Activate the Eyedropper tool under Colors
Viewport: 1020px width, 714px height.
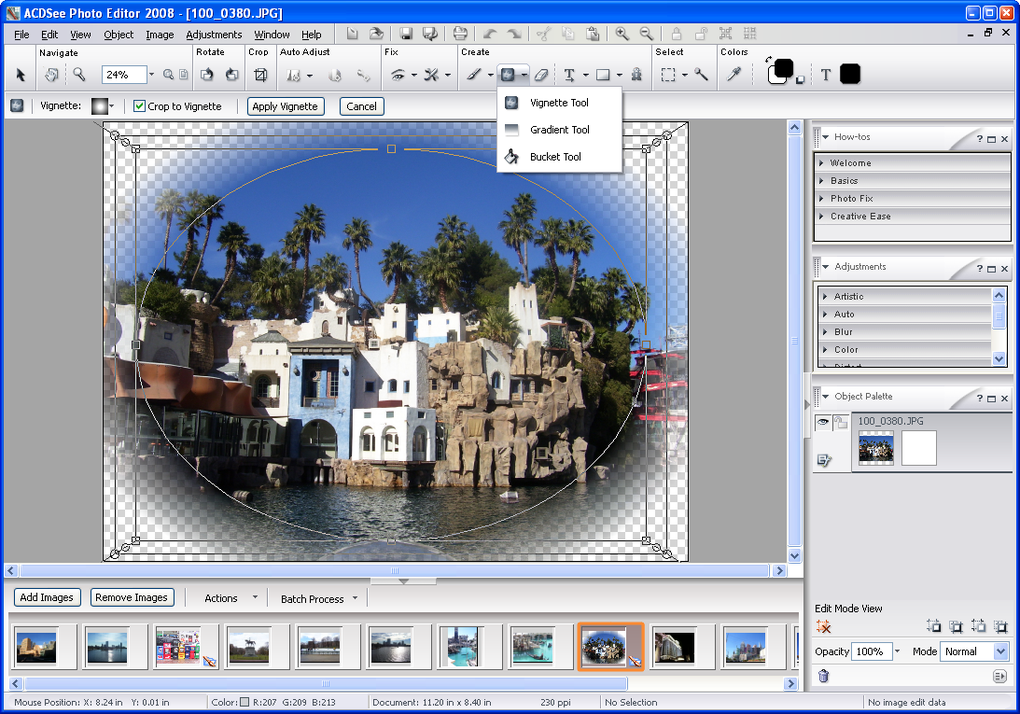pos(733,75)
